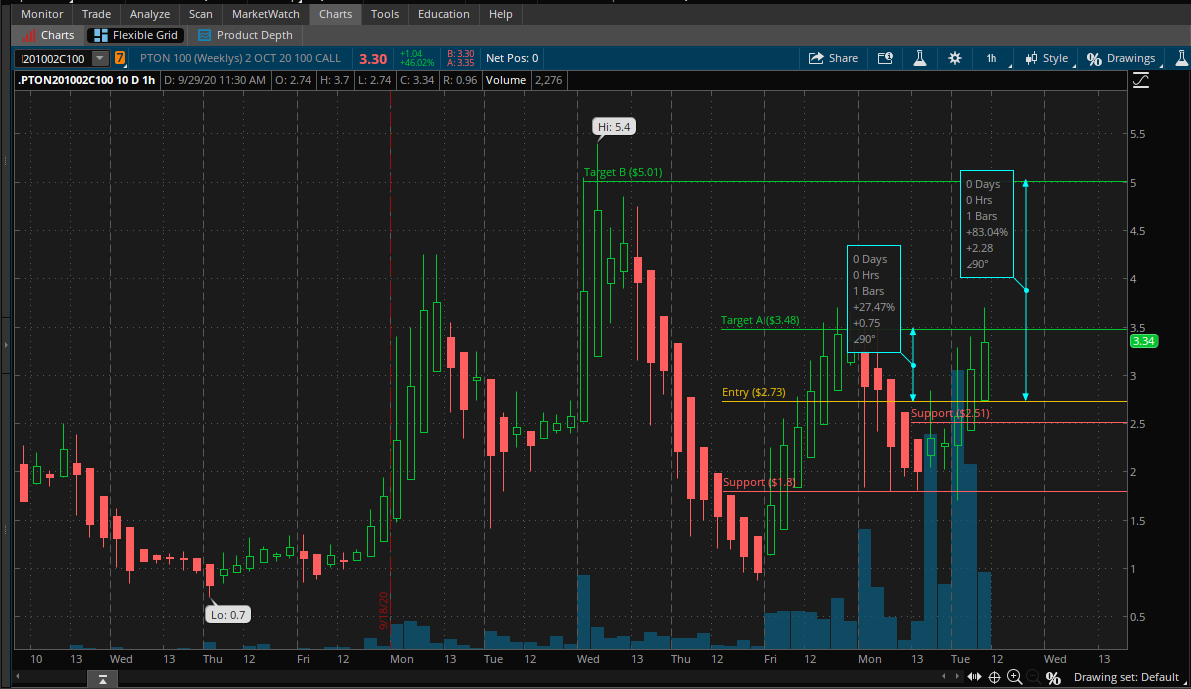Open Edit Studies flask icon
The image size is (1191, 689).
click(920, 58)
